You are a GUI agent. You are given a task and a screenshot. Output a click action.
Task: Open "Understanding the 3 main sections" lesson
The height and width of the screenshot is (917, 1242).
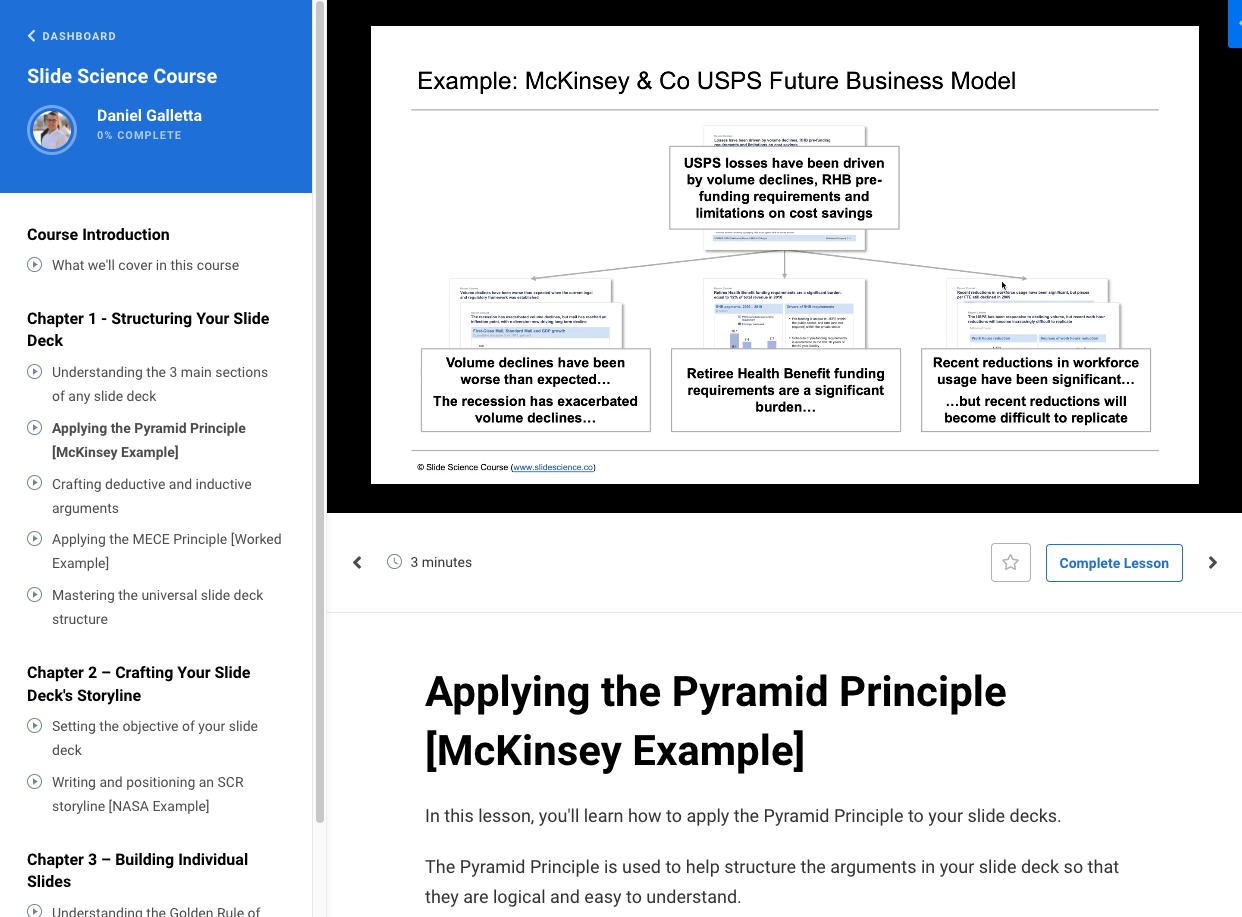[160, 384]
